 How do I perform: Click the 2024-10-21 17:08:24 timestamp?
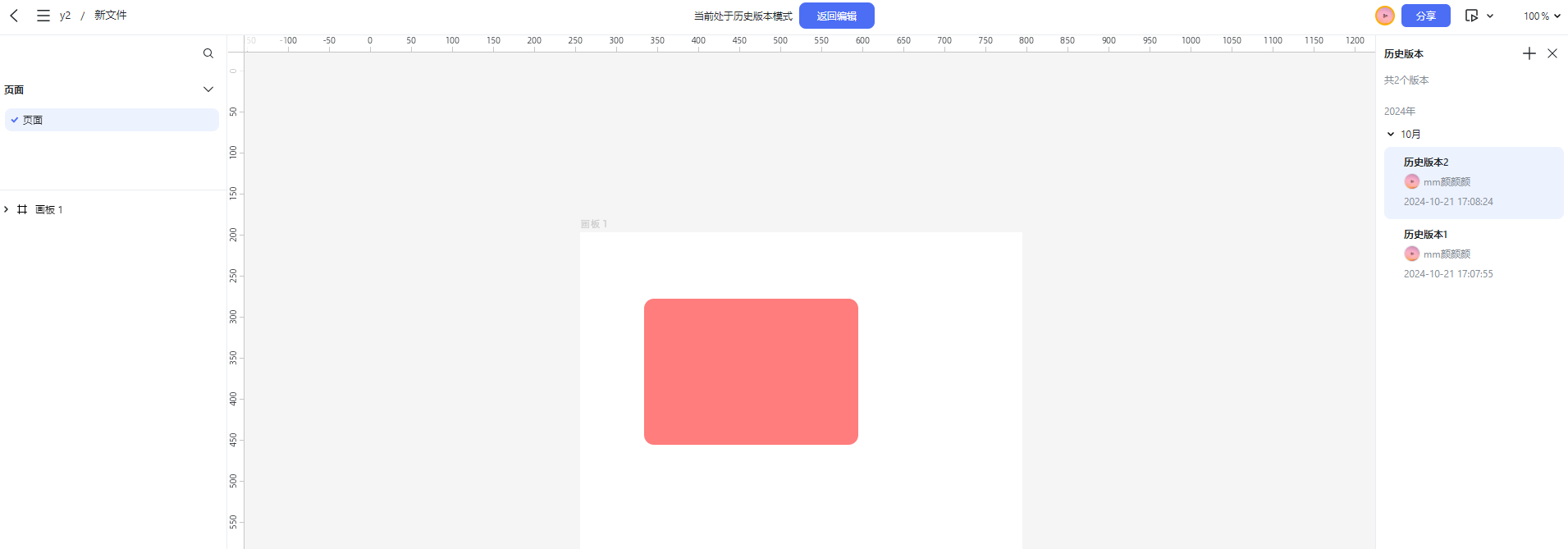pos(1448,202)
